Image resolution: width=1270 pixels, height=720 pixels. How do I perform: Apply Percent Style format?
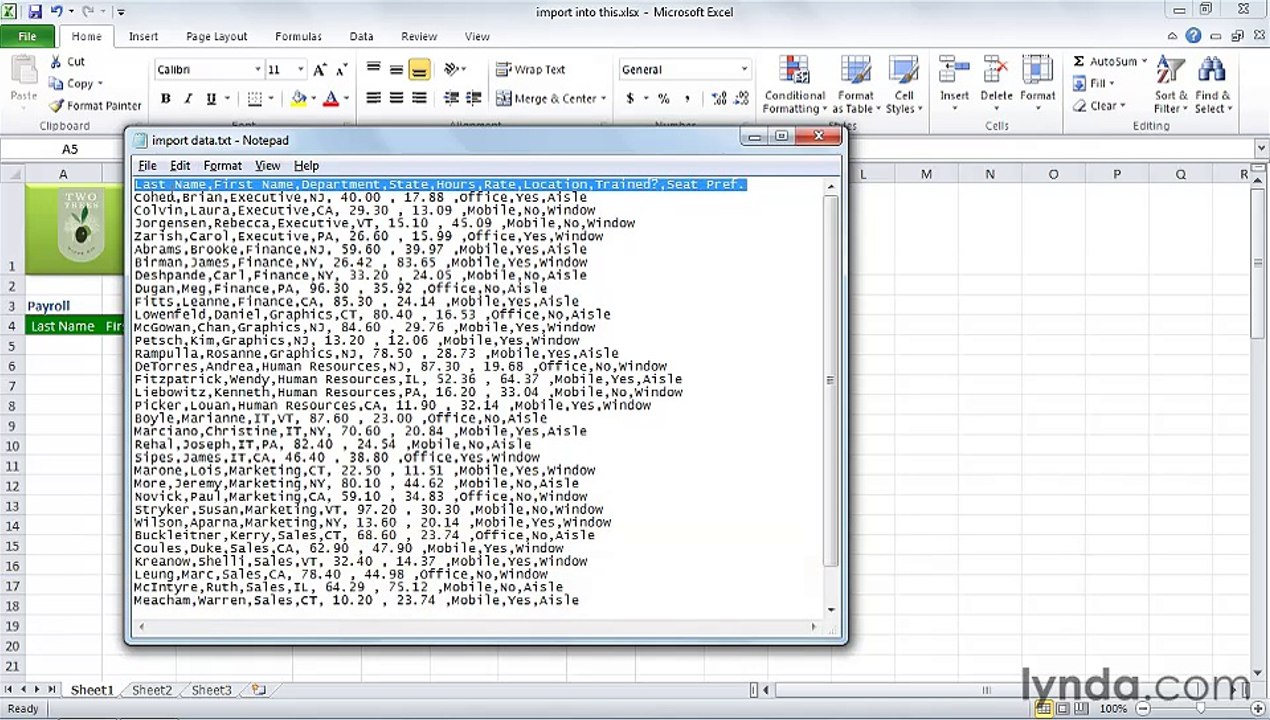(x=662, y=99)
